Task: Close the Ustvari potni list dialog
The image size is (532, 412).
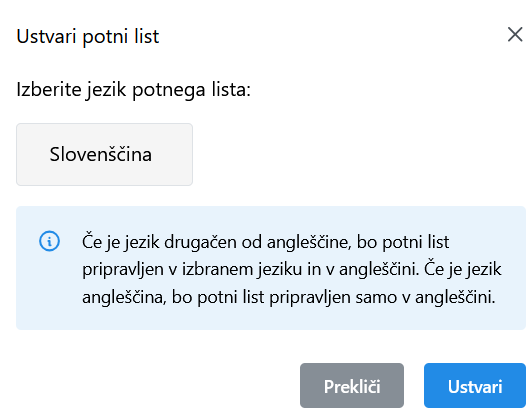Action: click(x=515, y=35)
